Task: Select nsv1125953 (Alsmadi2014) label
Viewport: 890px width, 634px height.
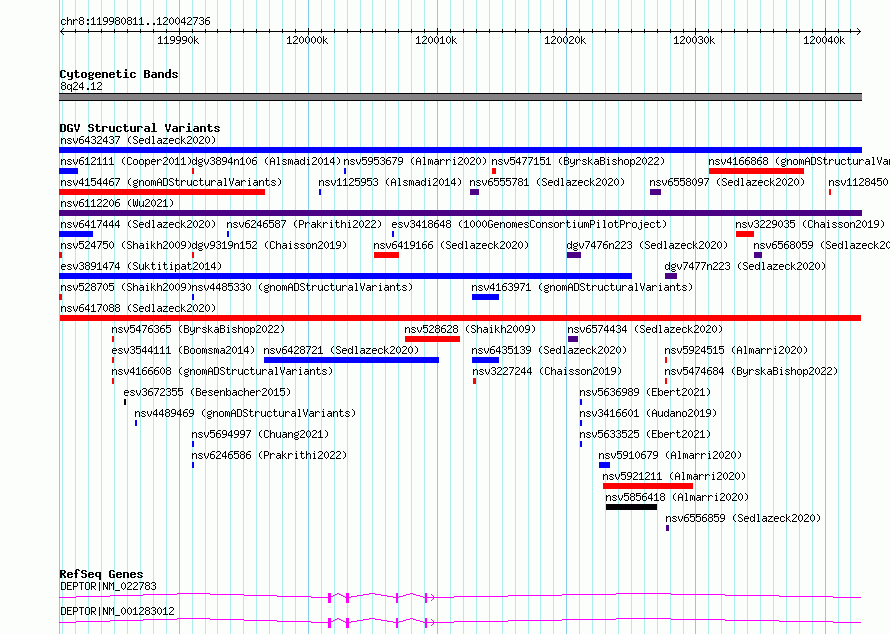Action: pyautogui.click(x=390, y=182)
